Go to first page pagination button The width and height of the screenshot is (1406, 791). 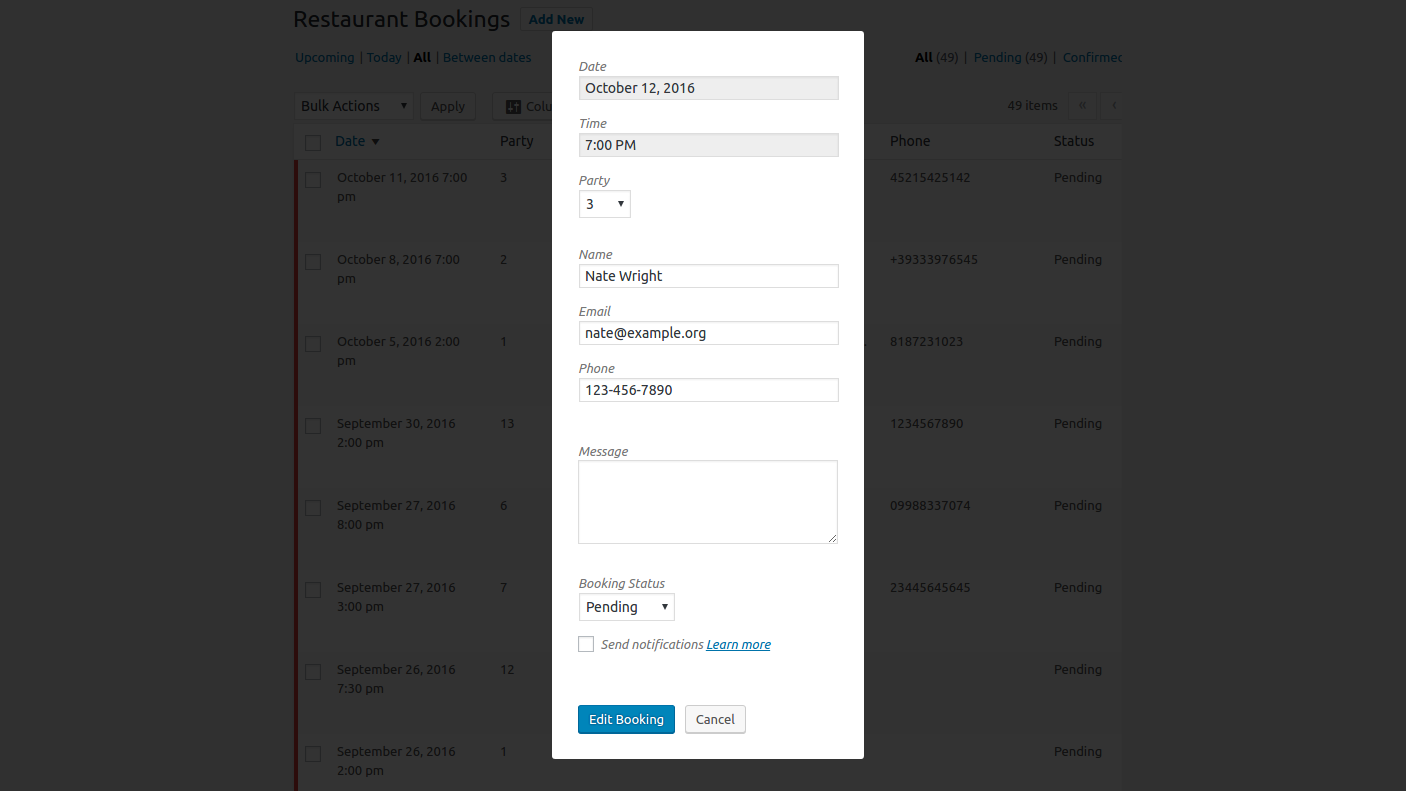point(1082,106)
